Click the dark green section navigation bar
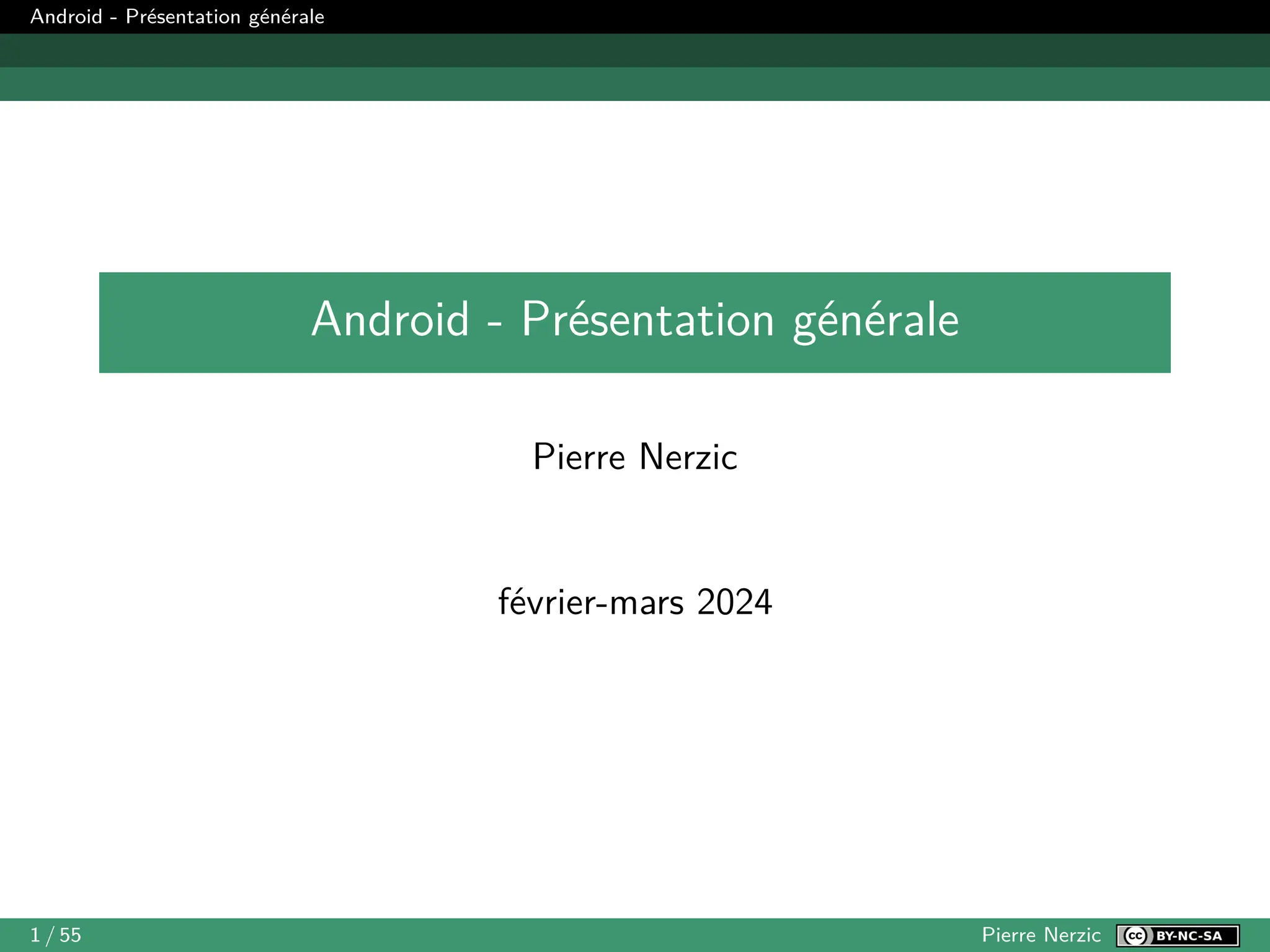Image resolution: width=1270 pixels, height=952 pixels. point(635,50)
